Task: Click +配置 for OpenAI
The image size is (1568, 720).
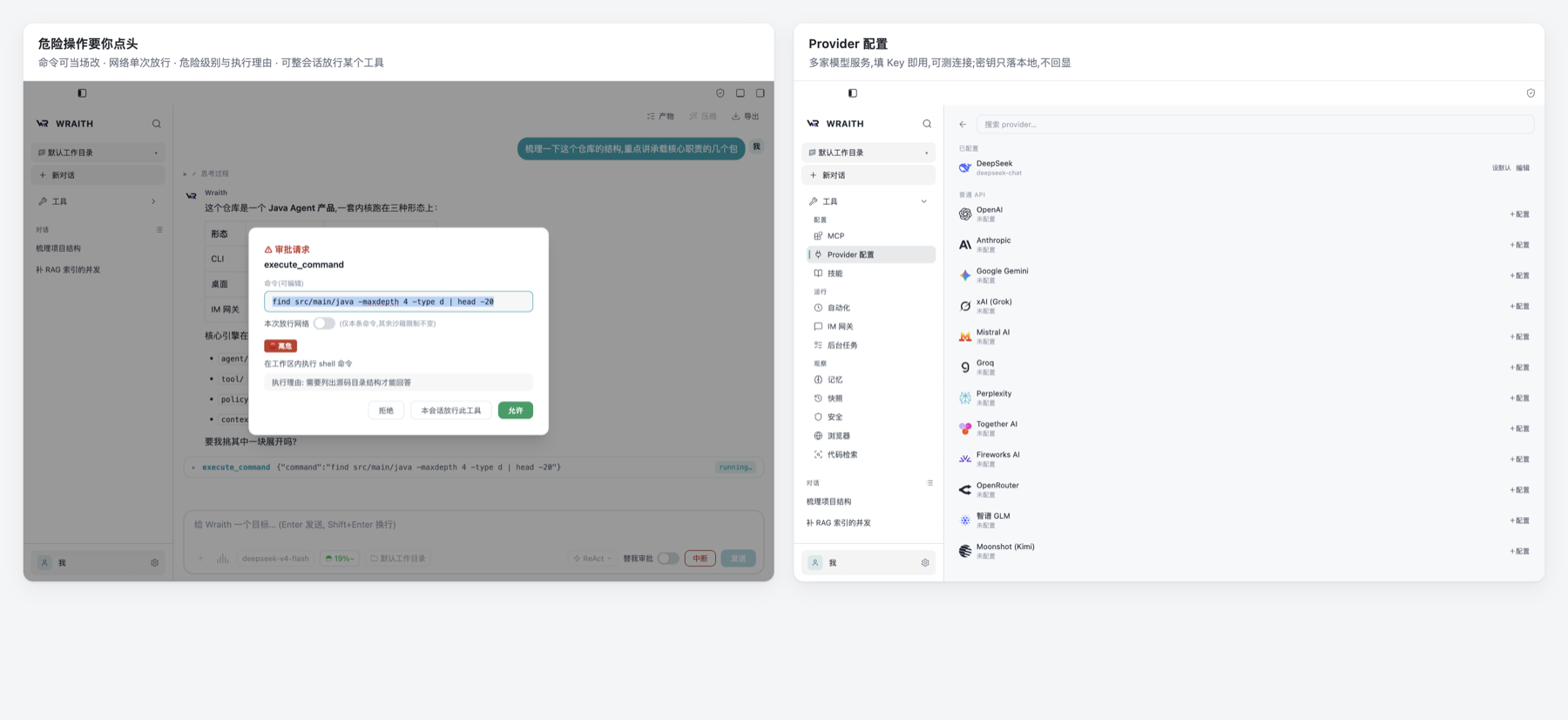Action: 1520,214
